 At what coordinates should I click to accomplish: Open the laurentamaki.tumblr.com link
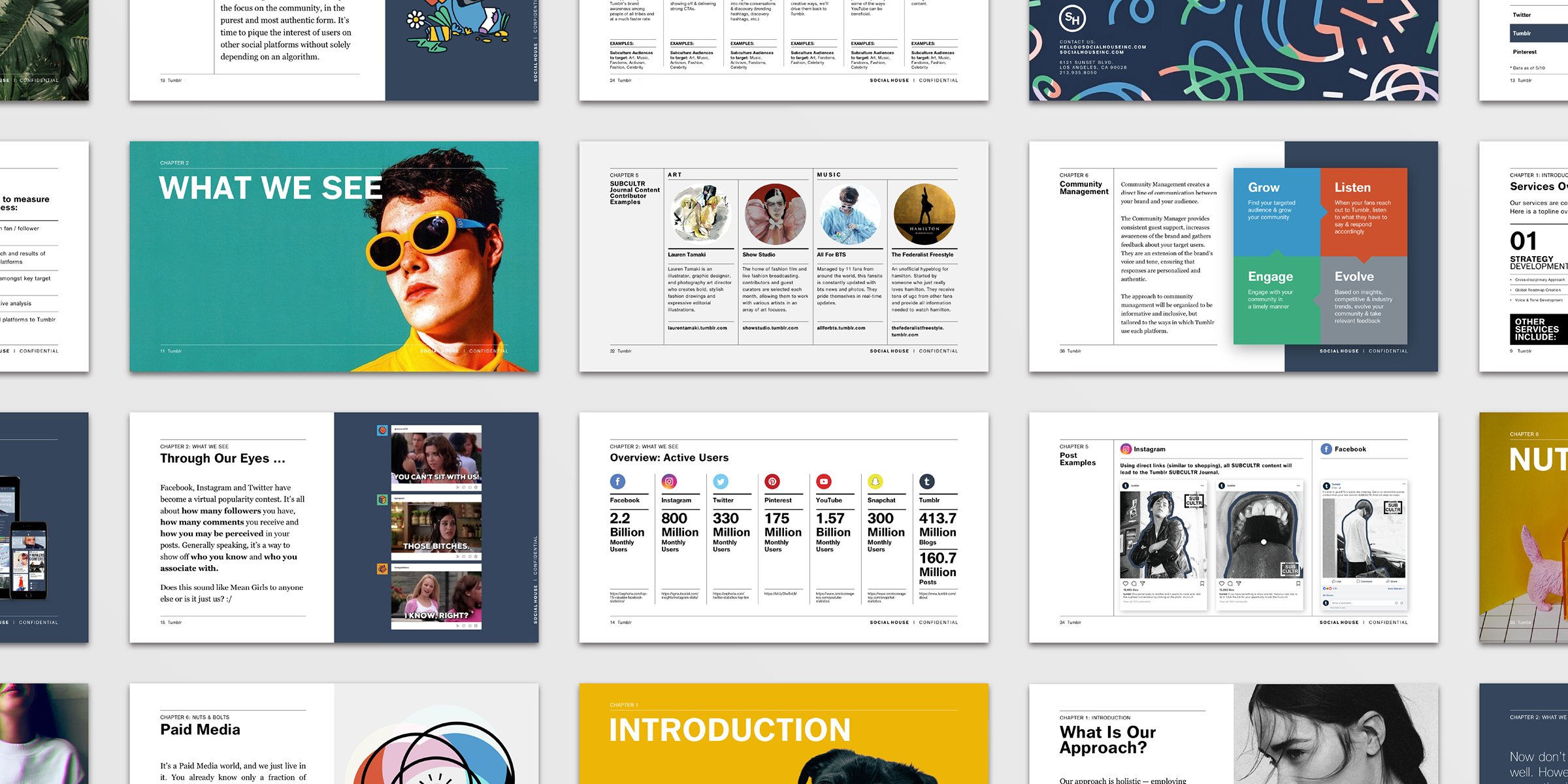click(x=697, y=328)
